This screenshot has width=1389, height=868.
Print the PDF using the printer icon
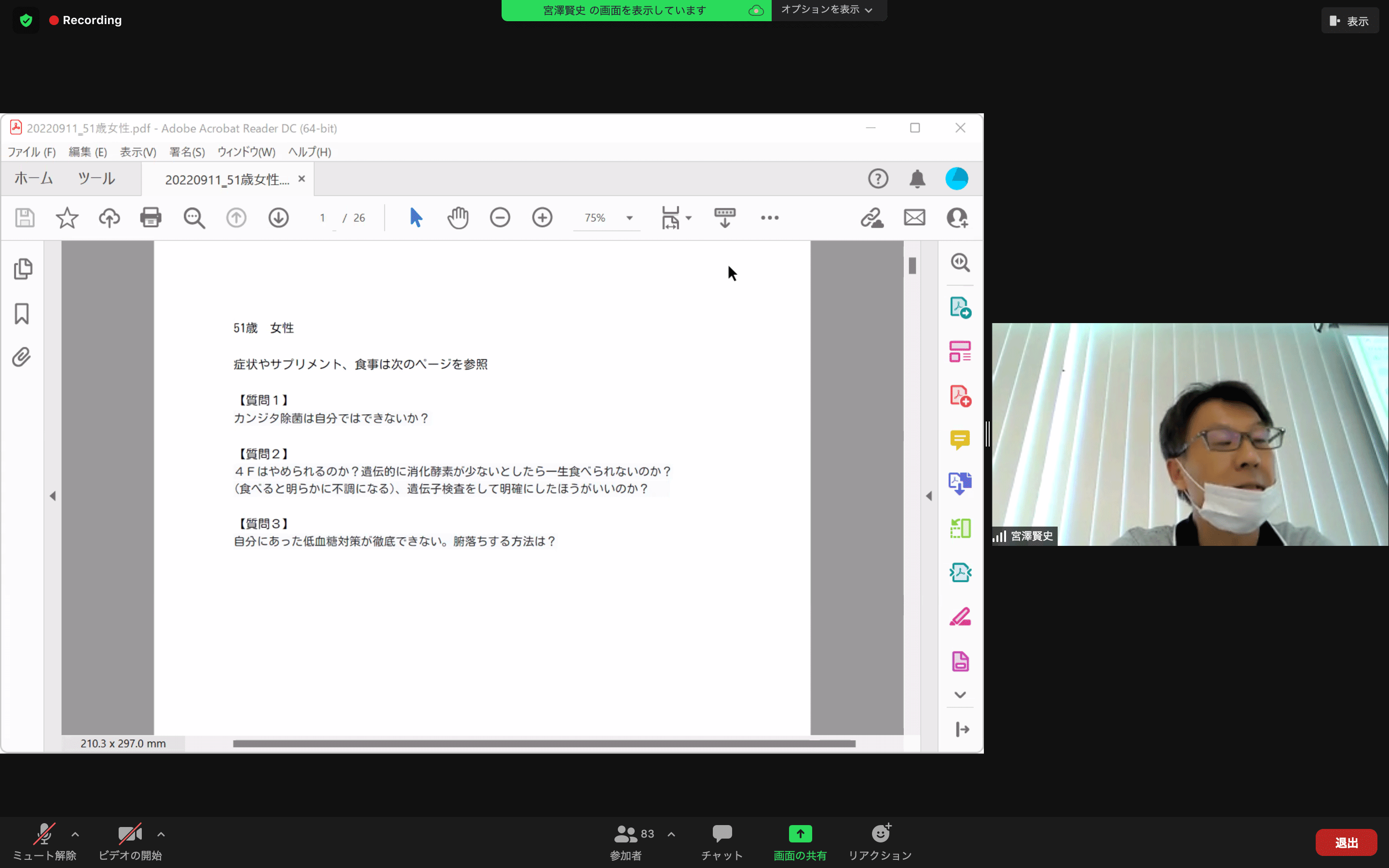[151, 217]
